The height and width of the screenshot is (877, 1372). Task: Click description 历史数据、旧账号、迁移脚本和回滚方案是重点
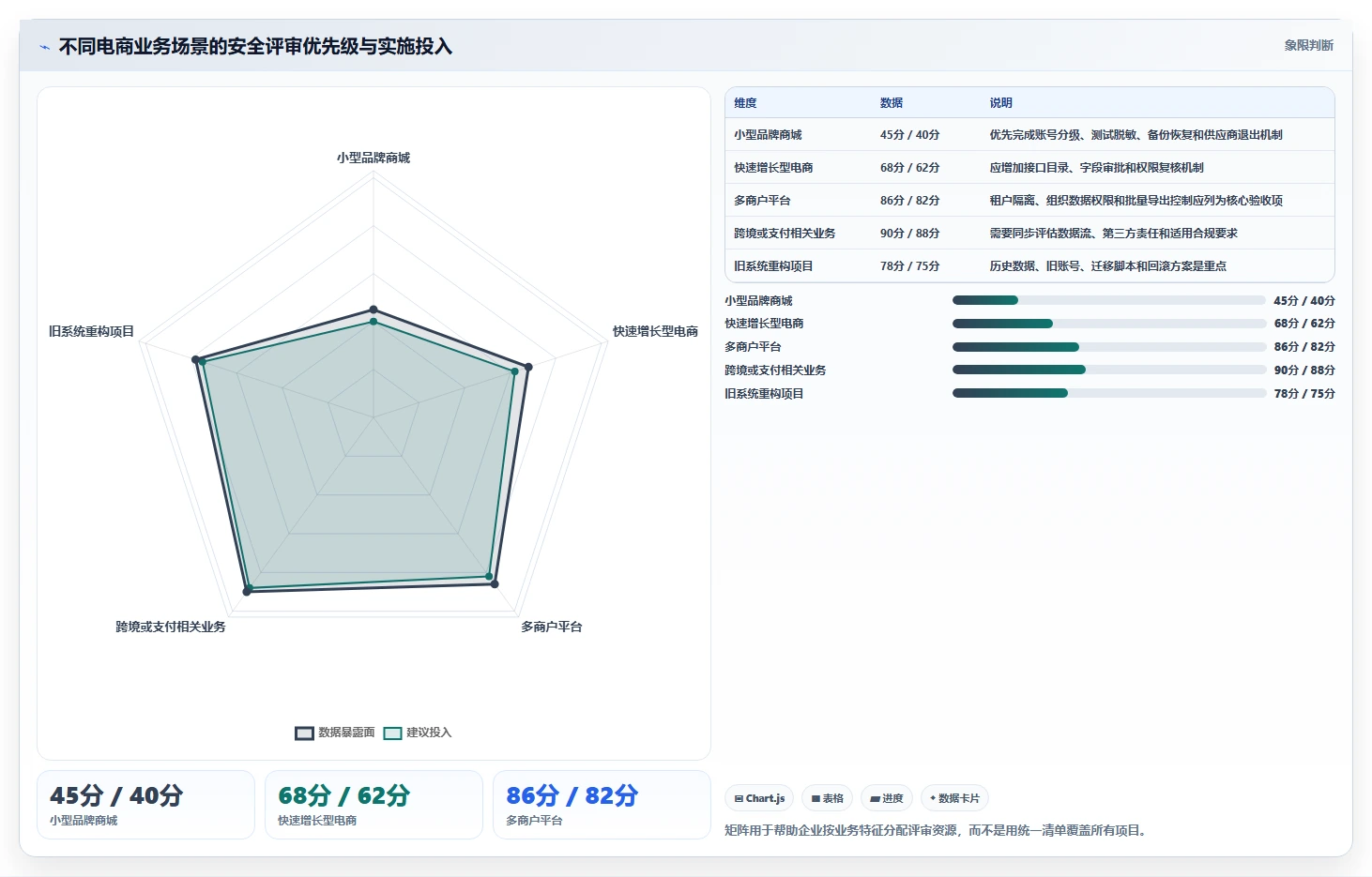click(1107, 266)
